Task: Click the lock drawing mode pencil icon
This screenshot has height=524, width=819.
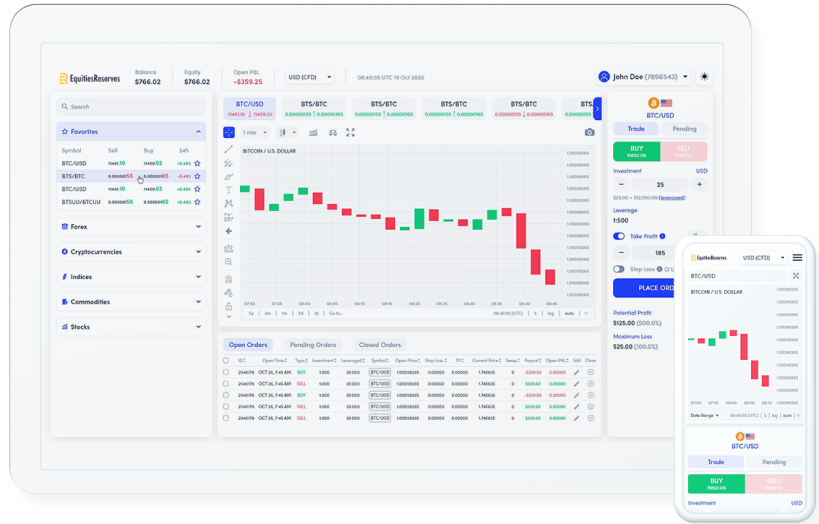Action: click(228, 293)
